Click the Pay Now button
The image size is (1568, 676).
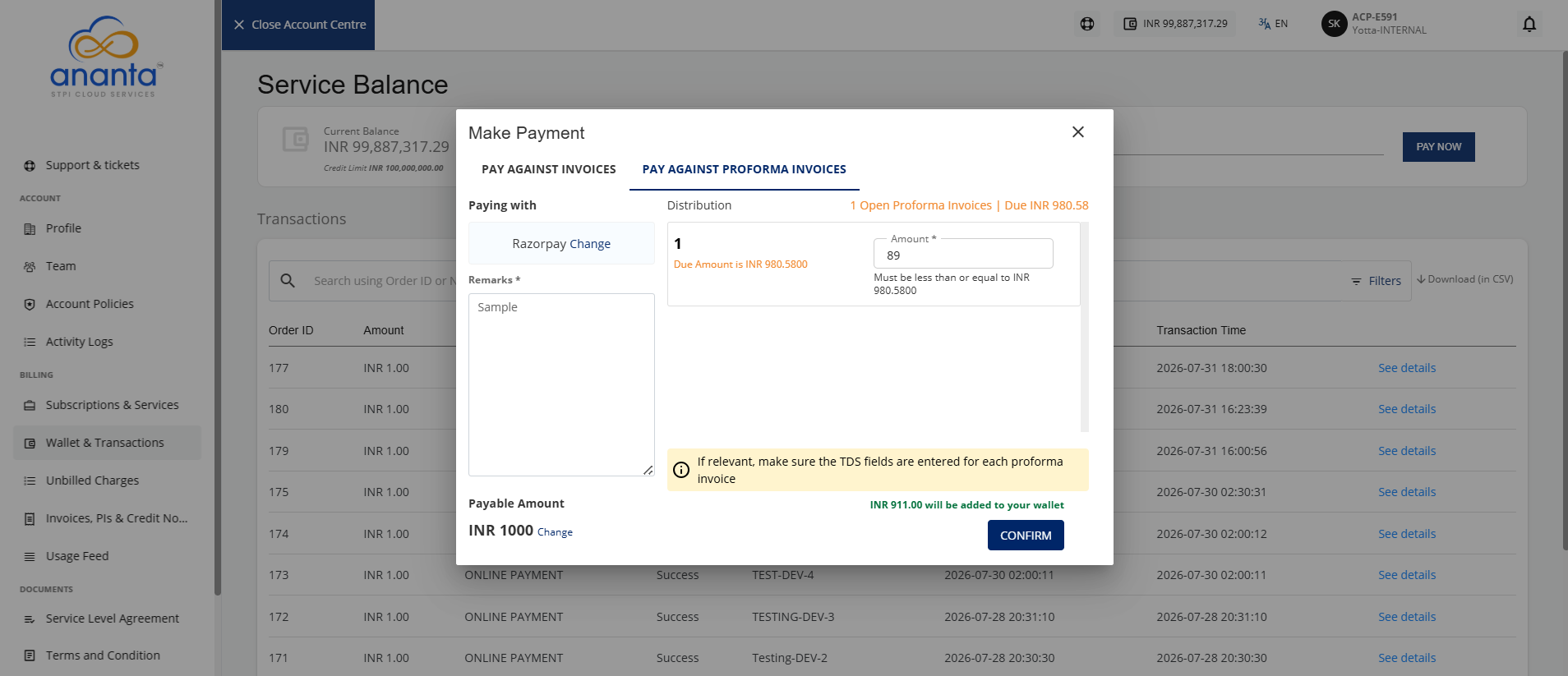click(1438, 147)
